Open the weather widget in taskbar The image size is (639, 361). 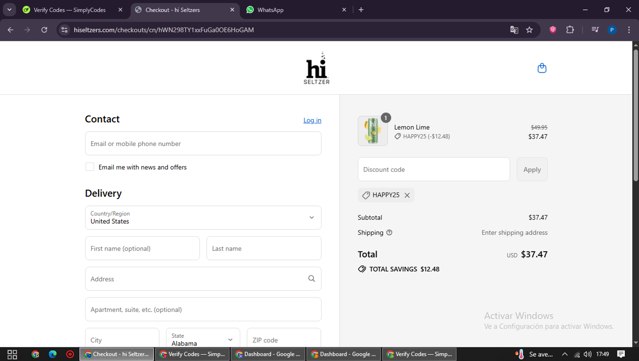535,354
